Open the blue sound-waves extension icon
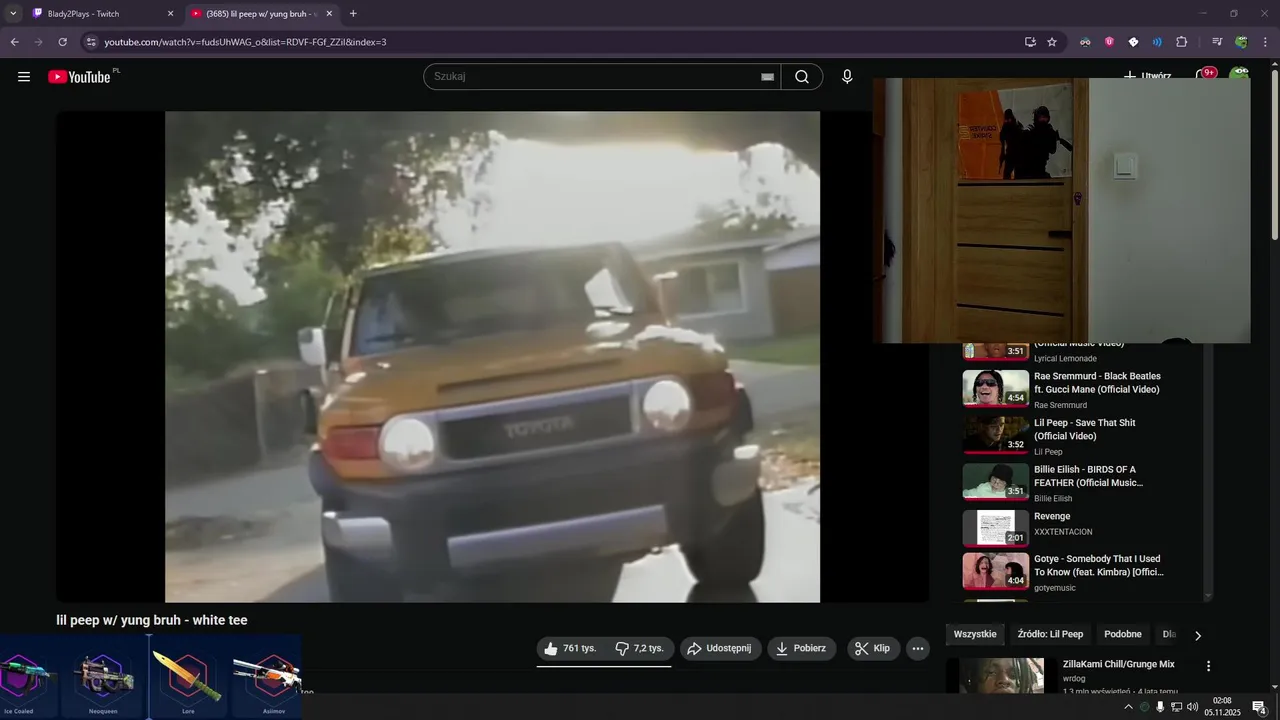The height and width of the screenshot is (720, 1280). click(1157, 42)
